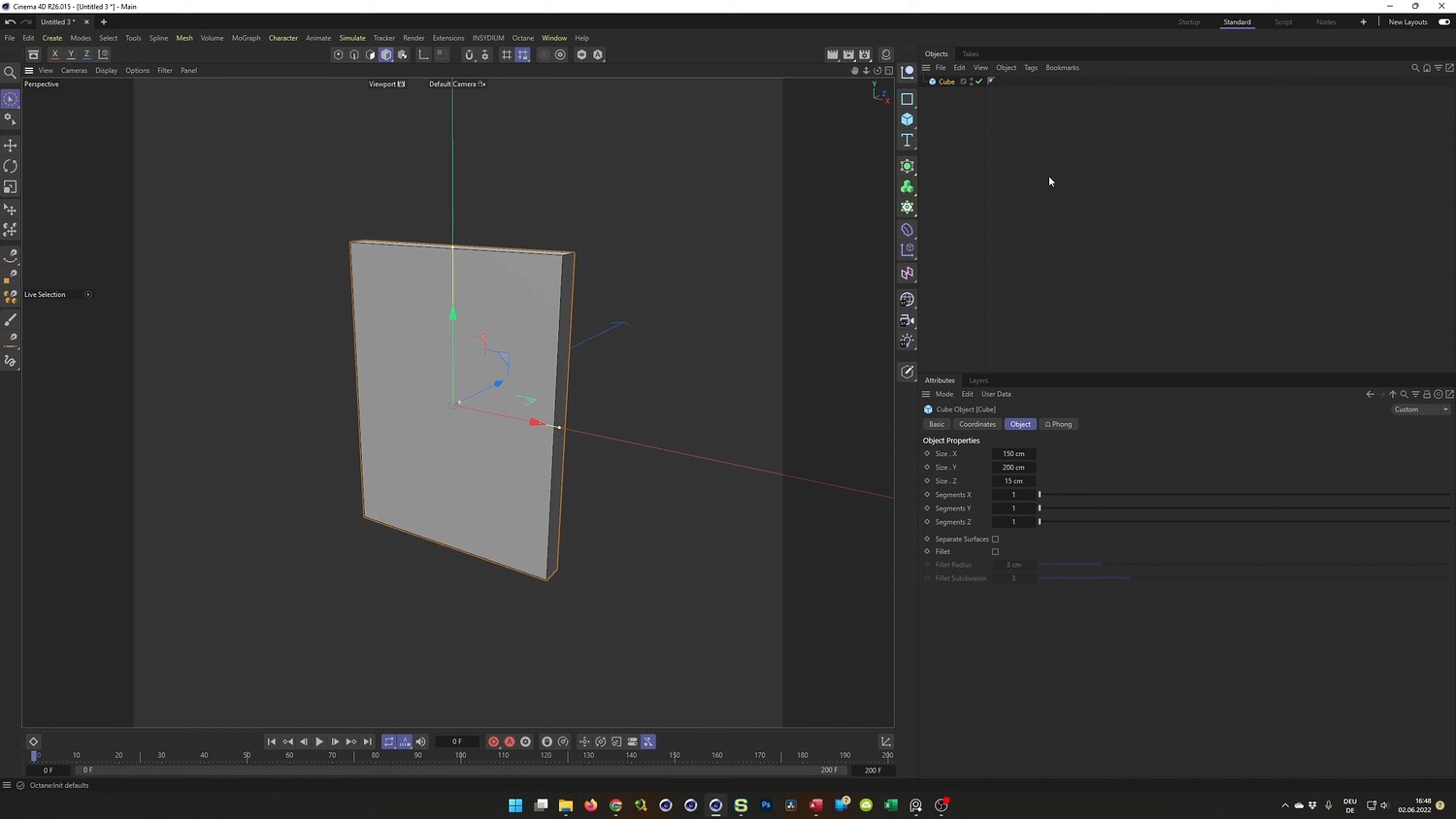Switch to the Startup layout
The width and height of the screenshot is (1456, 819).
[x=1189, y=22]
